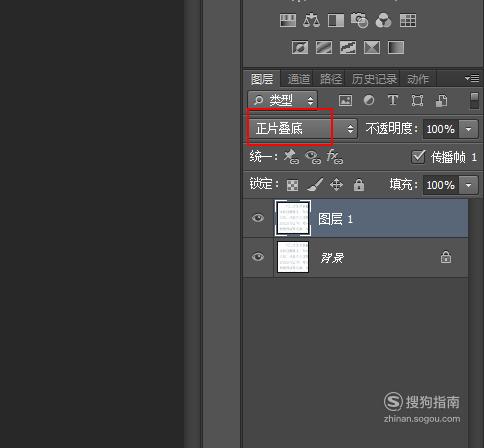The height and width of the screenshot is (448, 484).
Task: Click the 填充 value field
Action: coord(441,185)
